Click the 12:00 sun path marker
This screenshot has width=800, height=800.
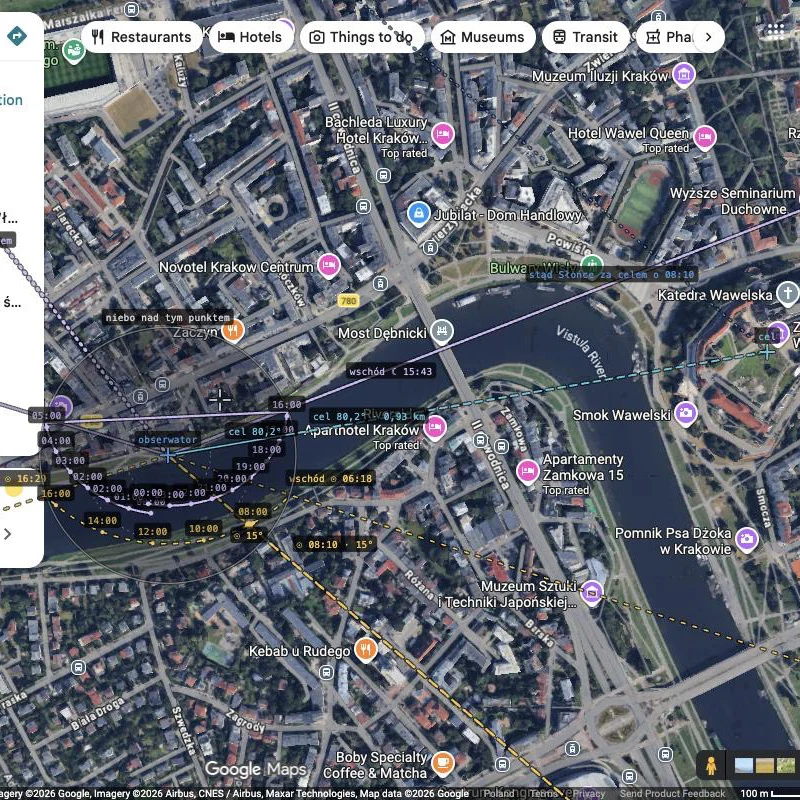[153, 532]
